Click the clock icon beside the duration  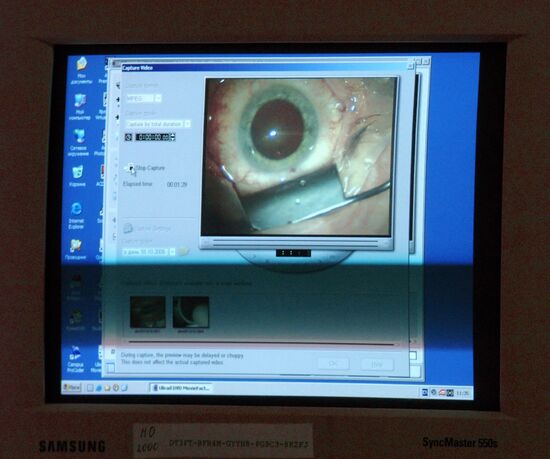tap(129, 137)
